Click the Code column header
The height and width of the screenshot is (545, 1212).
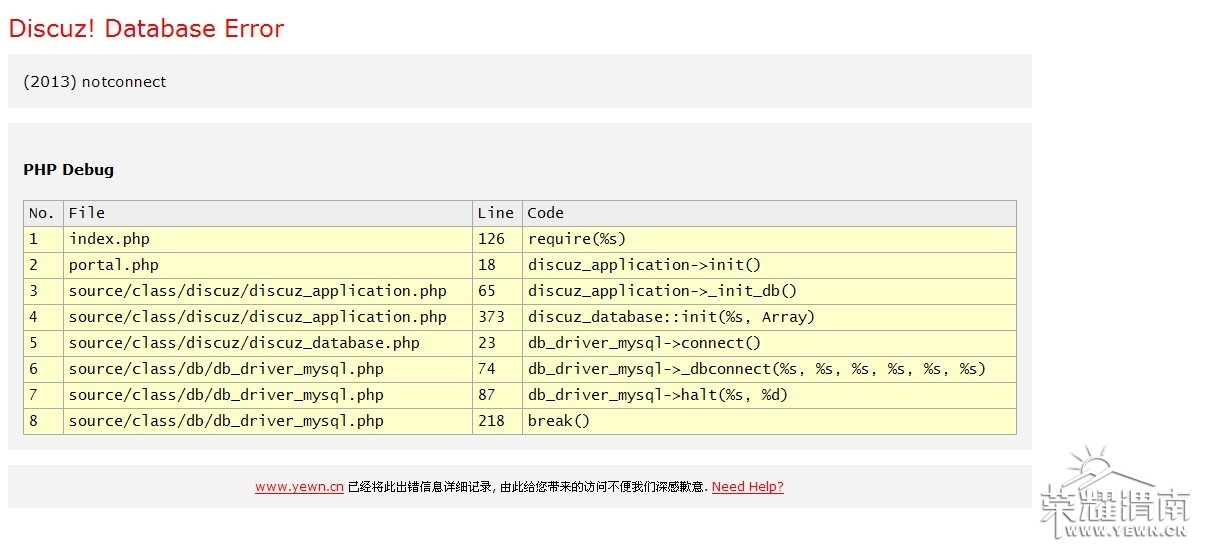pyautogui.click(x=546, y=213)
